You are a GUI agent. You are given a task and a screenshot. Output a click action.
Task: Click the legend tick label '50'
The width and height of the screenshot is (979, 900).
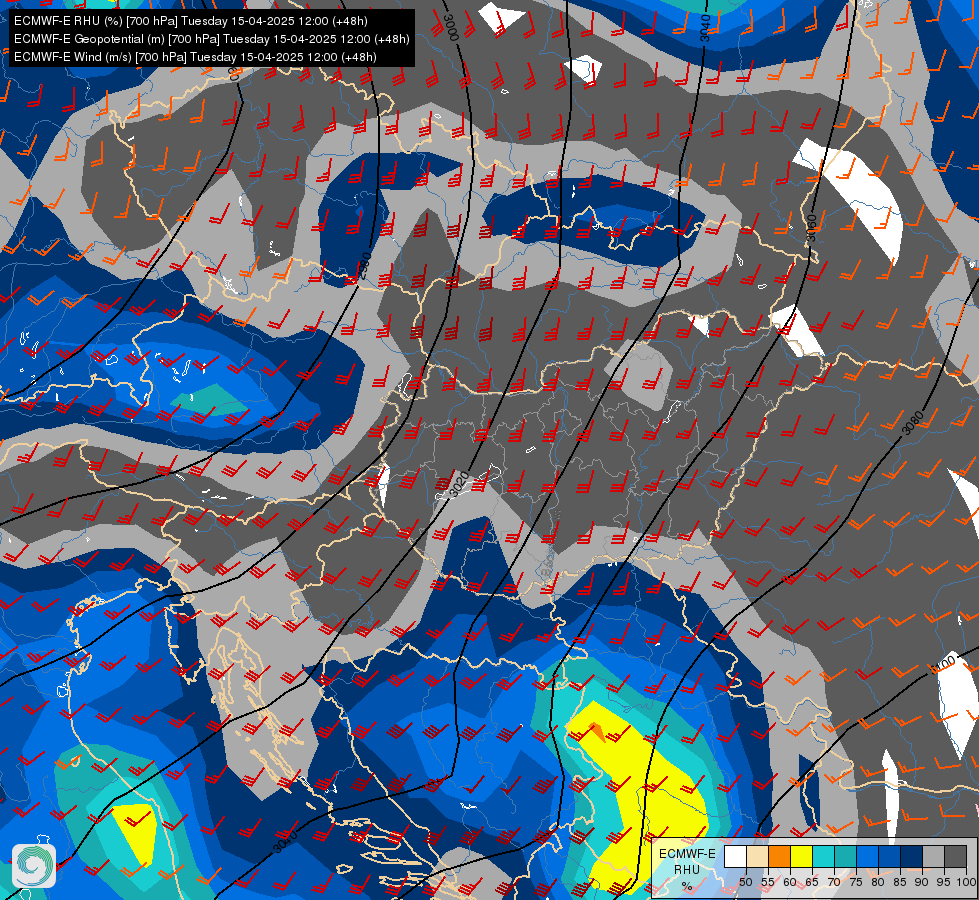[746, 882]
